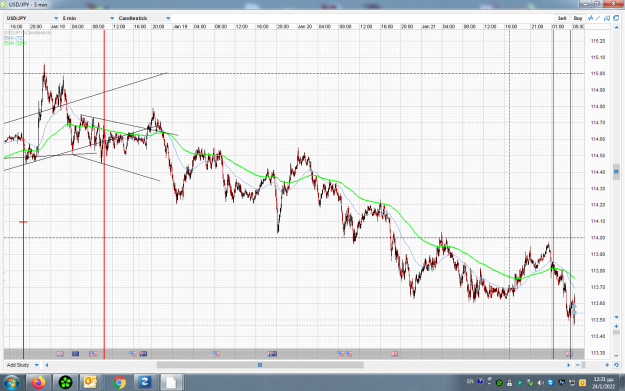Click the scroll right arrow of timeline
This screenshot has width=625, height=391.
(569, 365)
